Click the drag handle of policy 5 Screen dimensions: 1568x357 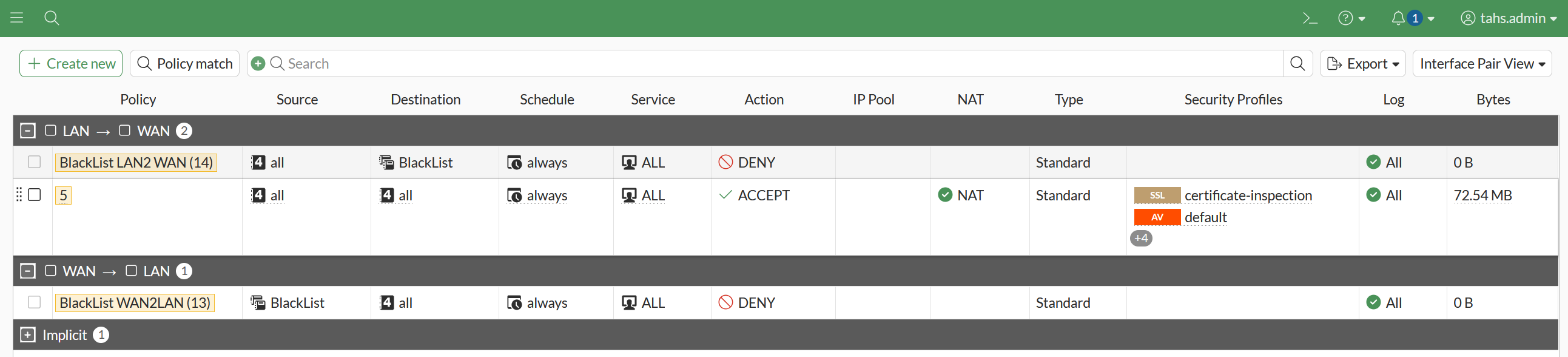point(19,194)
